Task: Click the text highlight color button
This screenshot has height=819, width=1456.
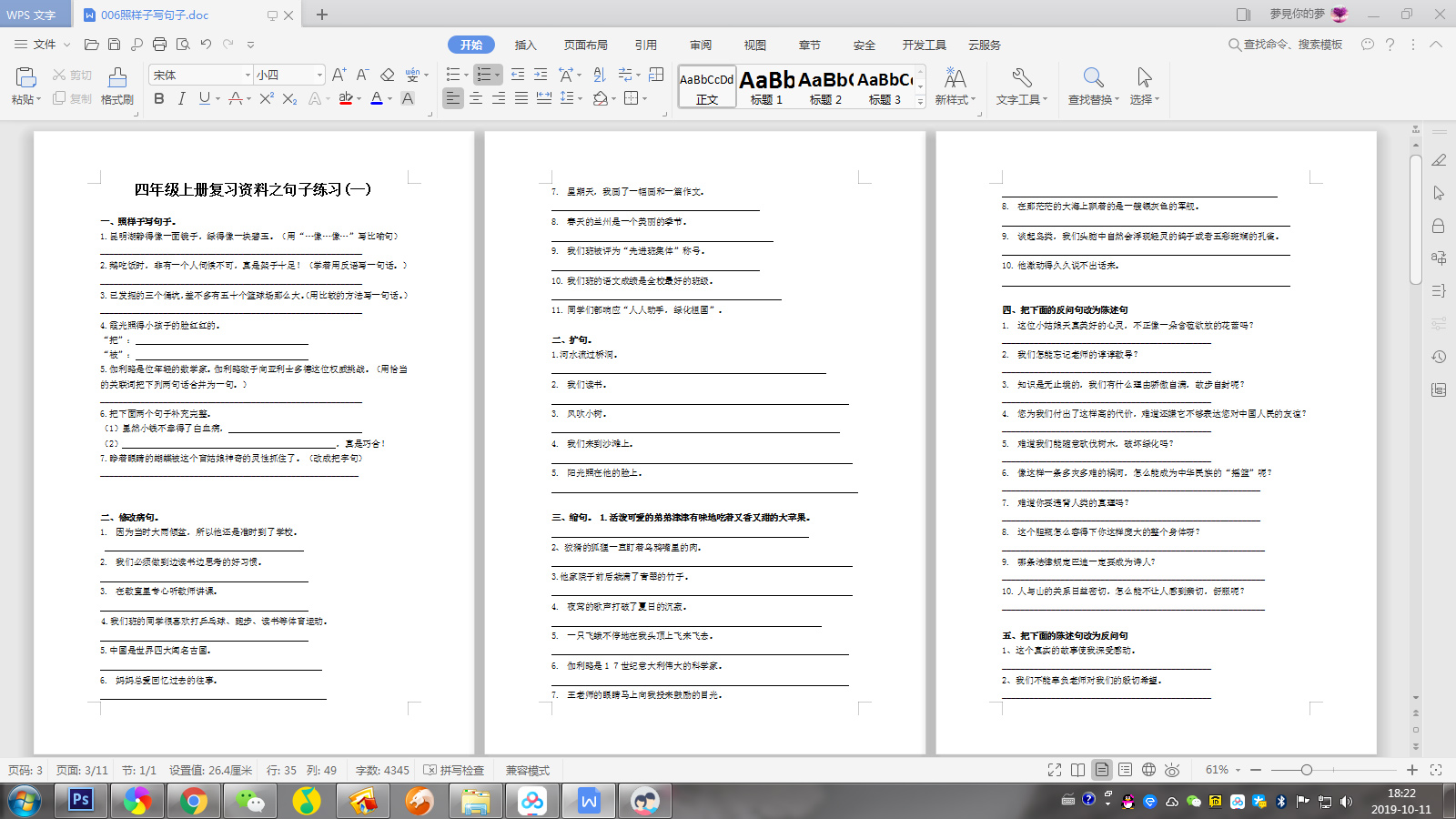Action: pyautogui.click(x=346, y=98)
